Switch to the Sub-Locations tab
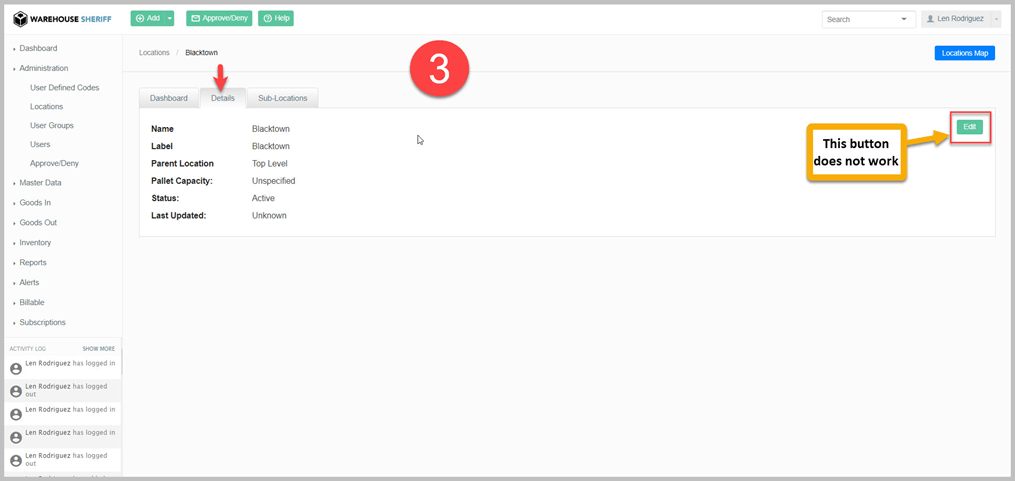Screen dimensions: 1015x481 tap(283, 98)
